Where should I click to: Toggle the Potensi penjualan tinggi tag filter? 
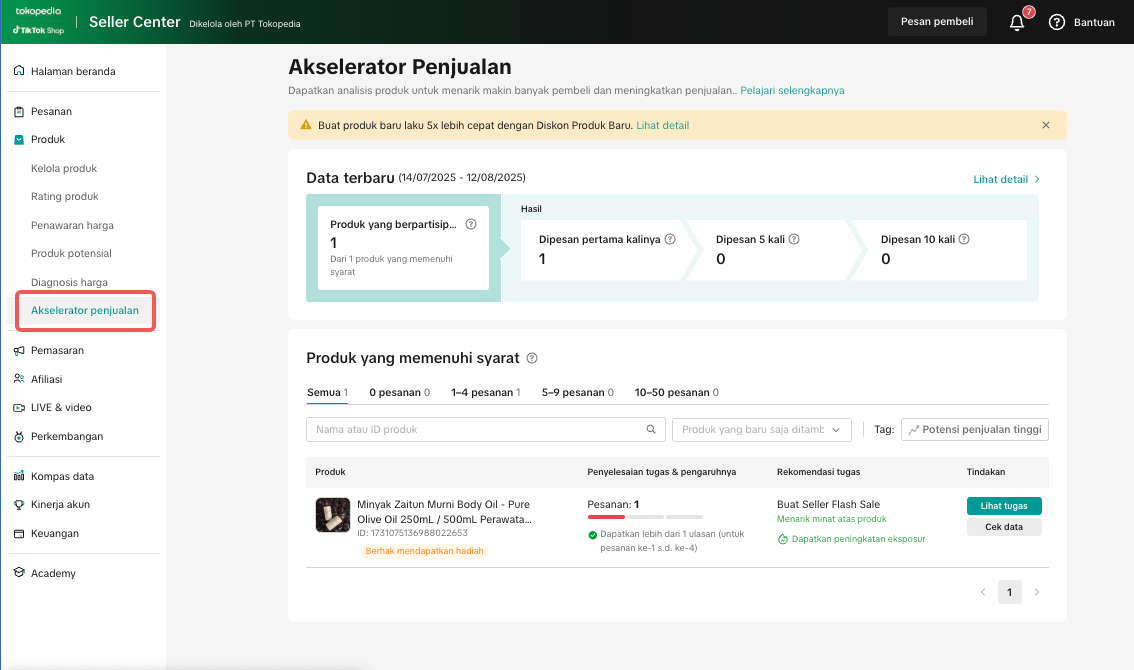tap(974, 429)
